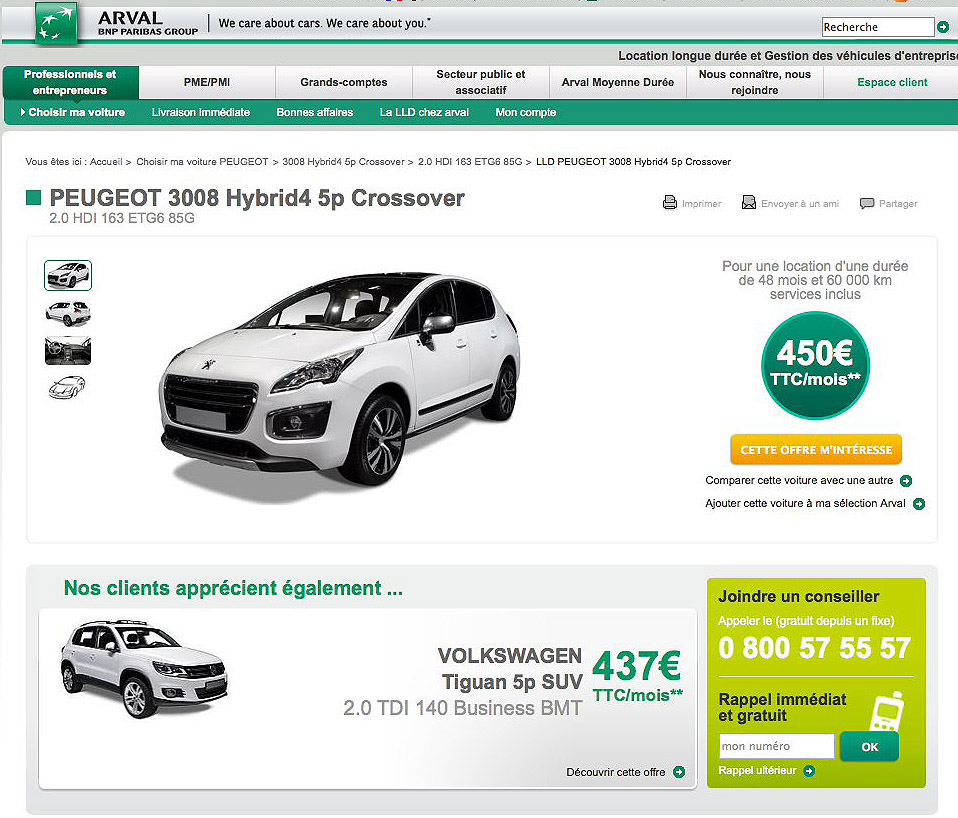Click the printer icon next to Imprimer

[670, 202]
